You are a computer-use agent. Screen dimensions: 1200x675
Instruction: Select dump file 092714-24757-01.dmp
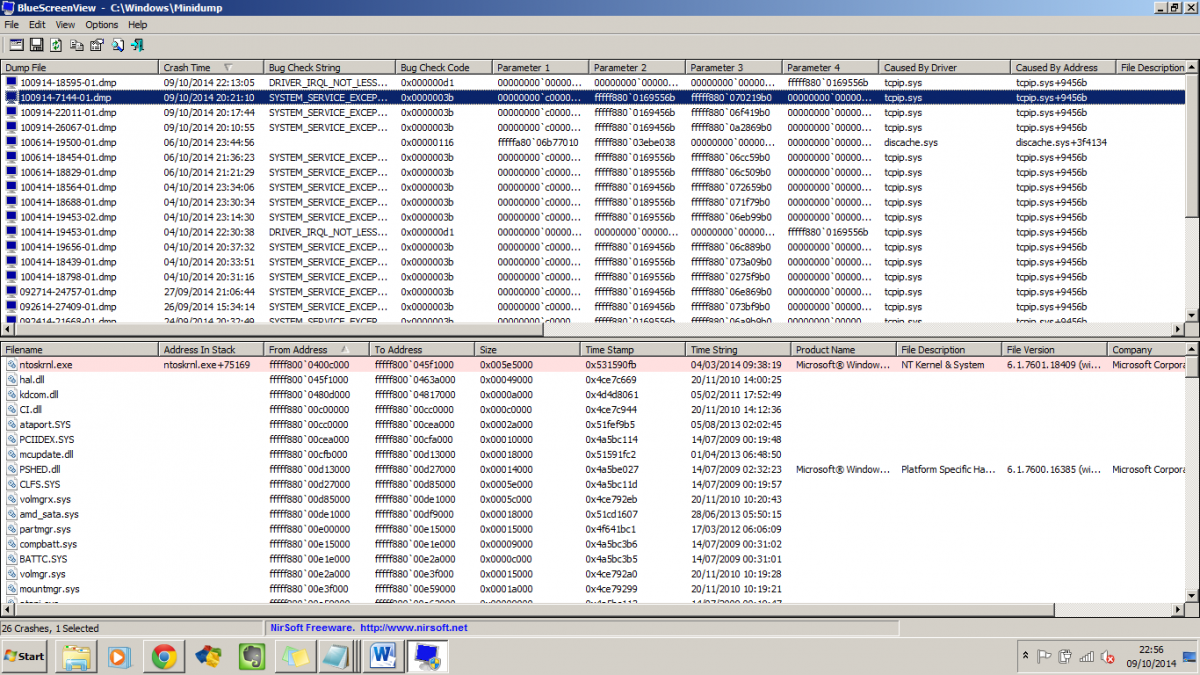[x=68, y=292]
